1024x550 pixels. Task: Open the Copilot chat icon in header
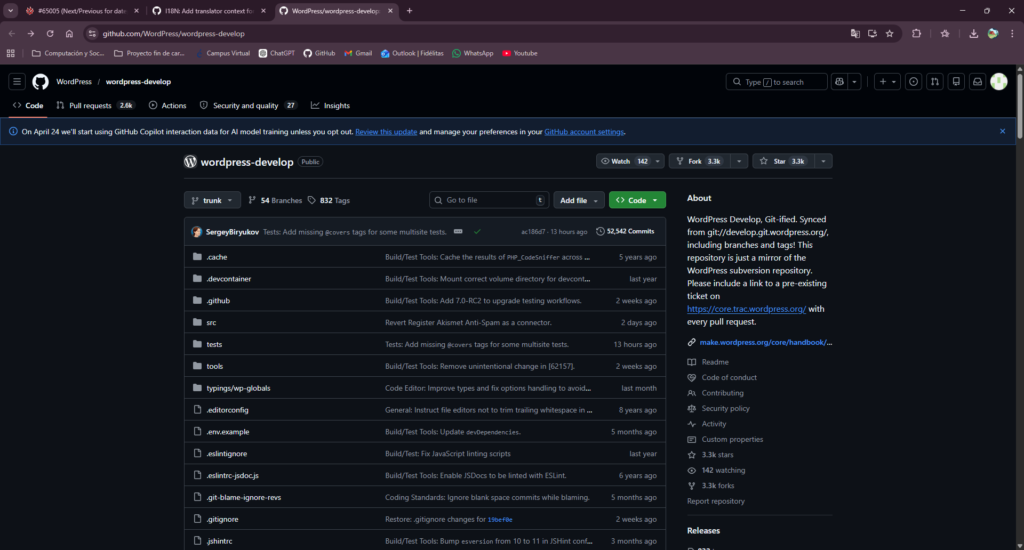coord(839,82)
